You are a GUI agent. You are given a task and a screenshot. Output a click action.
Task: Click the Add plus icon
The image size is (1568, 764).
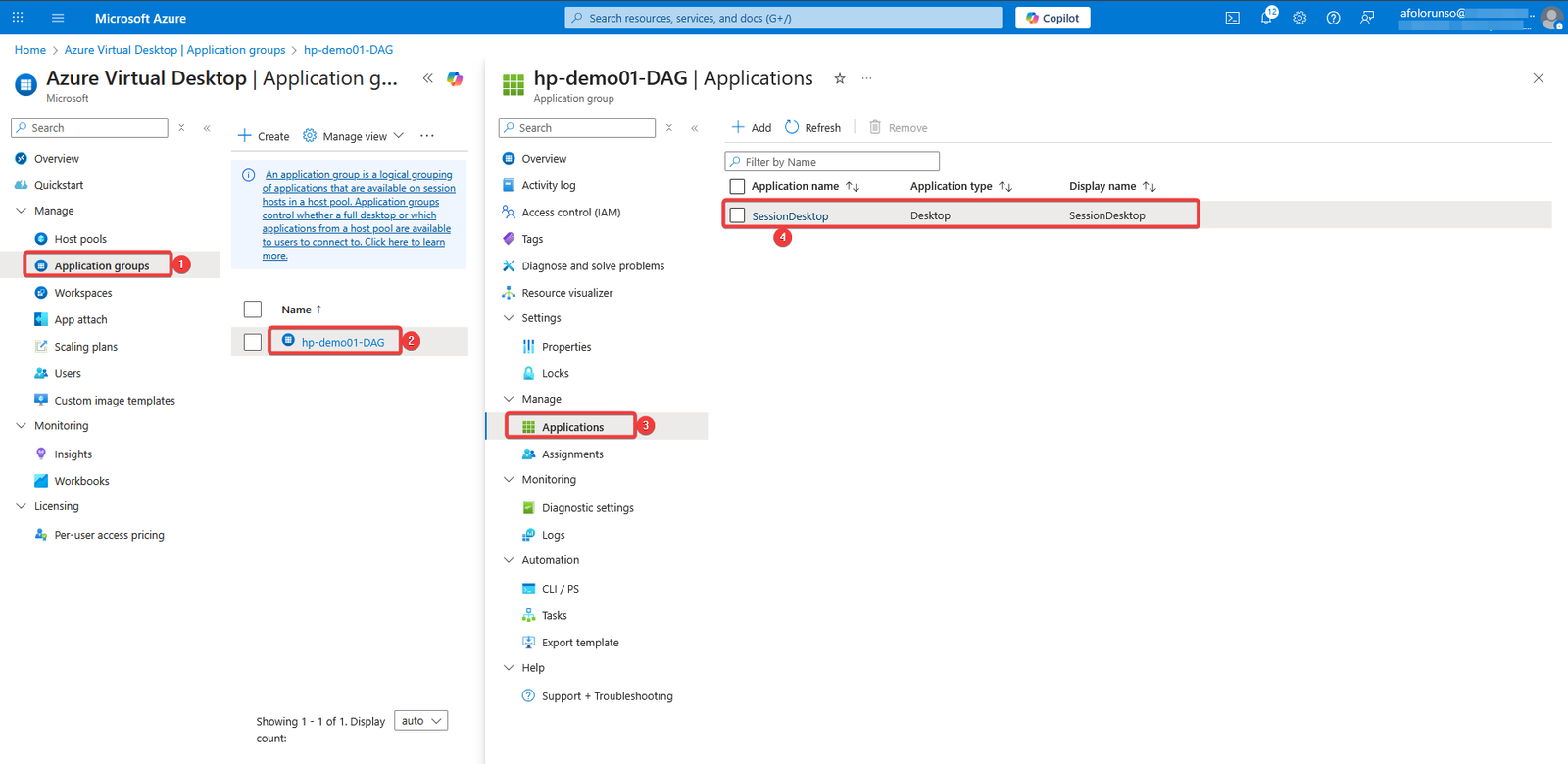click(x=739, y=127)
